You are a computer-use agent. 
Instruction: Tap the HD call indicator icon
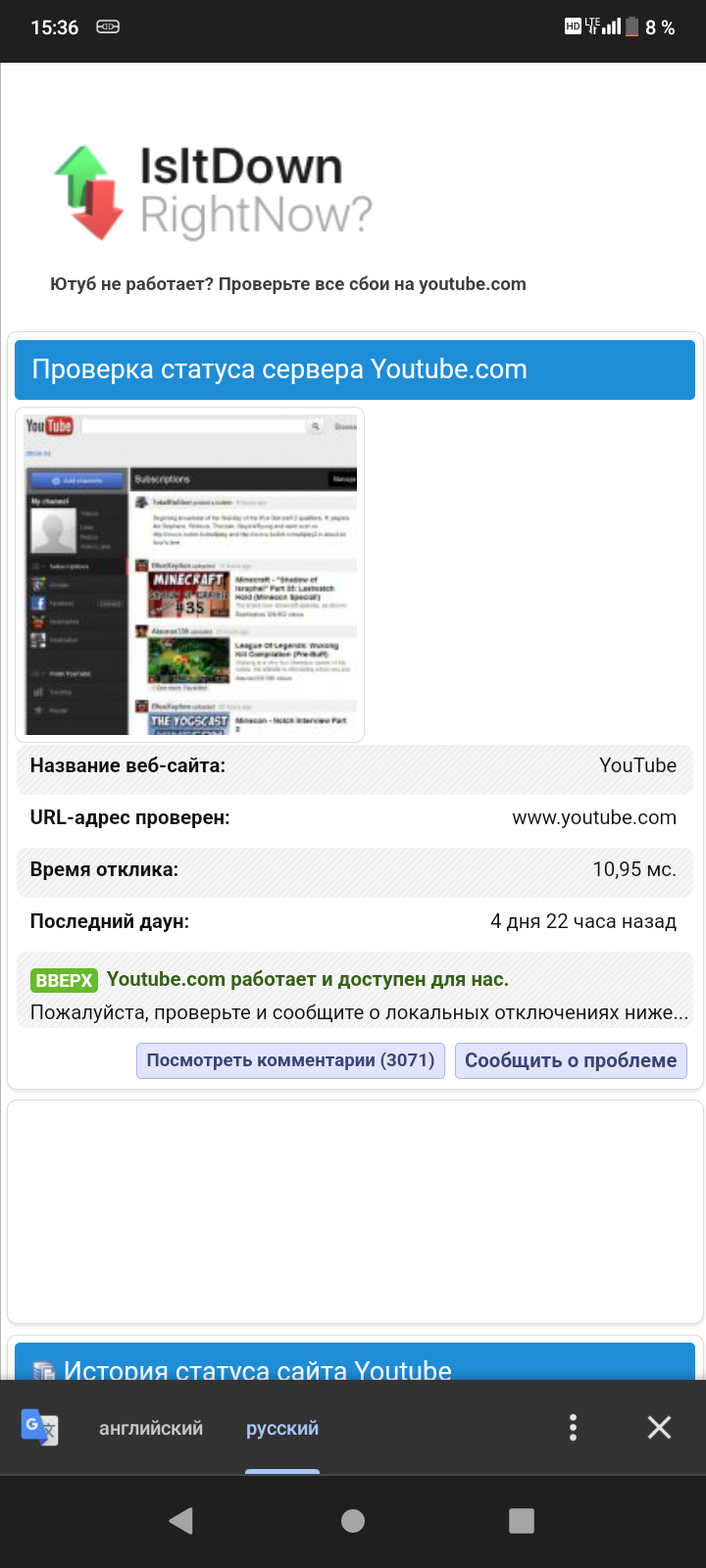coord(573,26)
